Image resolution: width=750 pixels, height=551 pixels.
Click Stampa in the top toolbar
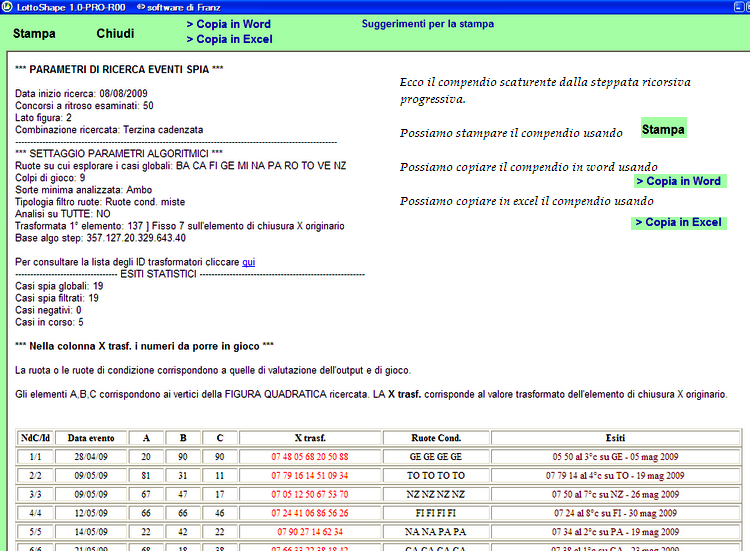[x=34, y=33]
